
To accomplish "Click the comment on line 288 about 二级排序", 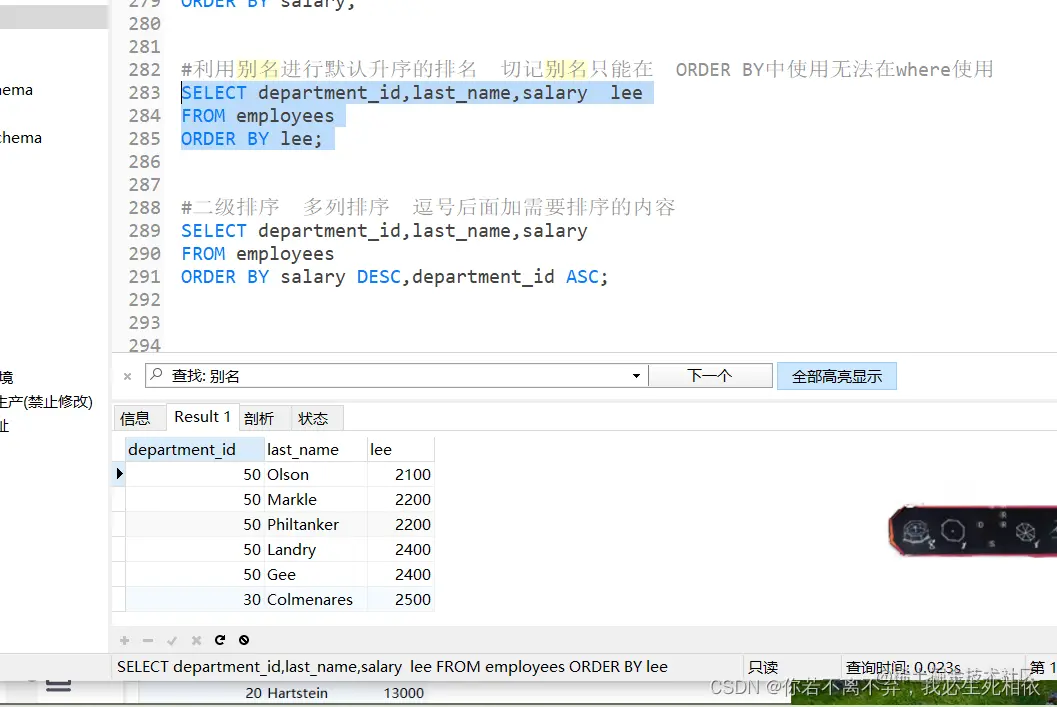I will 428,207.
